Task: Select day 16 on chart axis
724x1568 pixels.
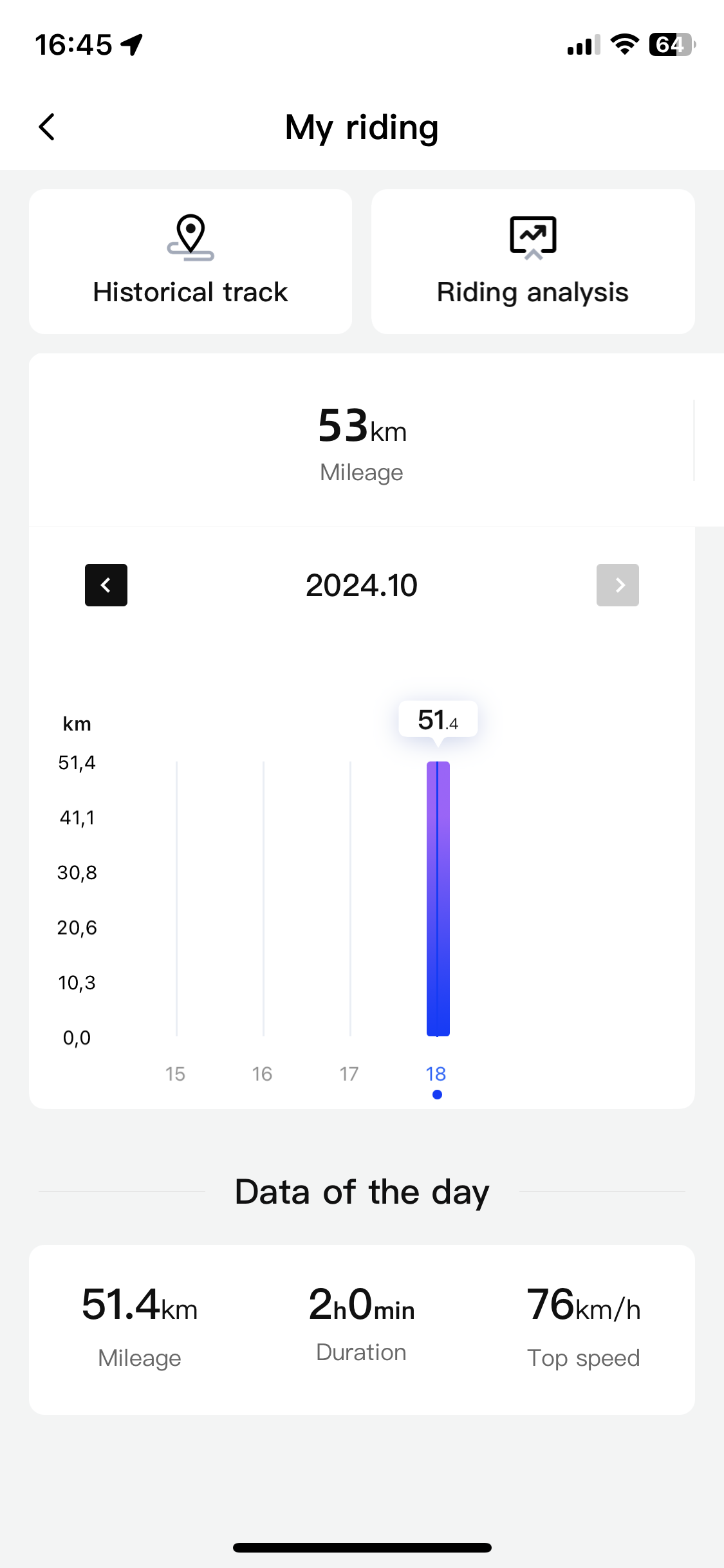Action: point(262,1074)
